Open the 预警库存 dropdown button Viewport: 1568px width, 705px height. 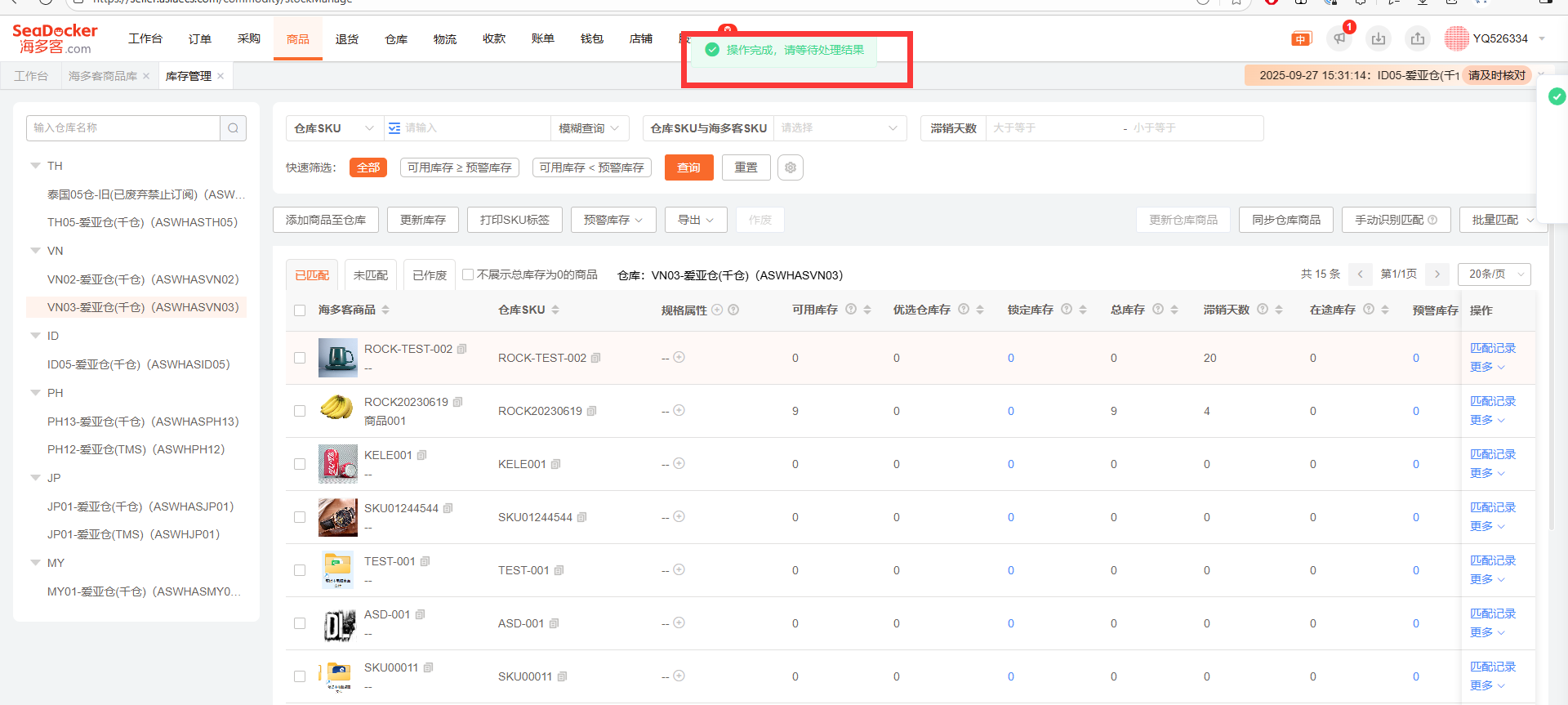pos(613,220)
